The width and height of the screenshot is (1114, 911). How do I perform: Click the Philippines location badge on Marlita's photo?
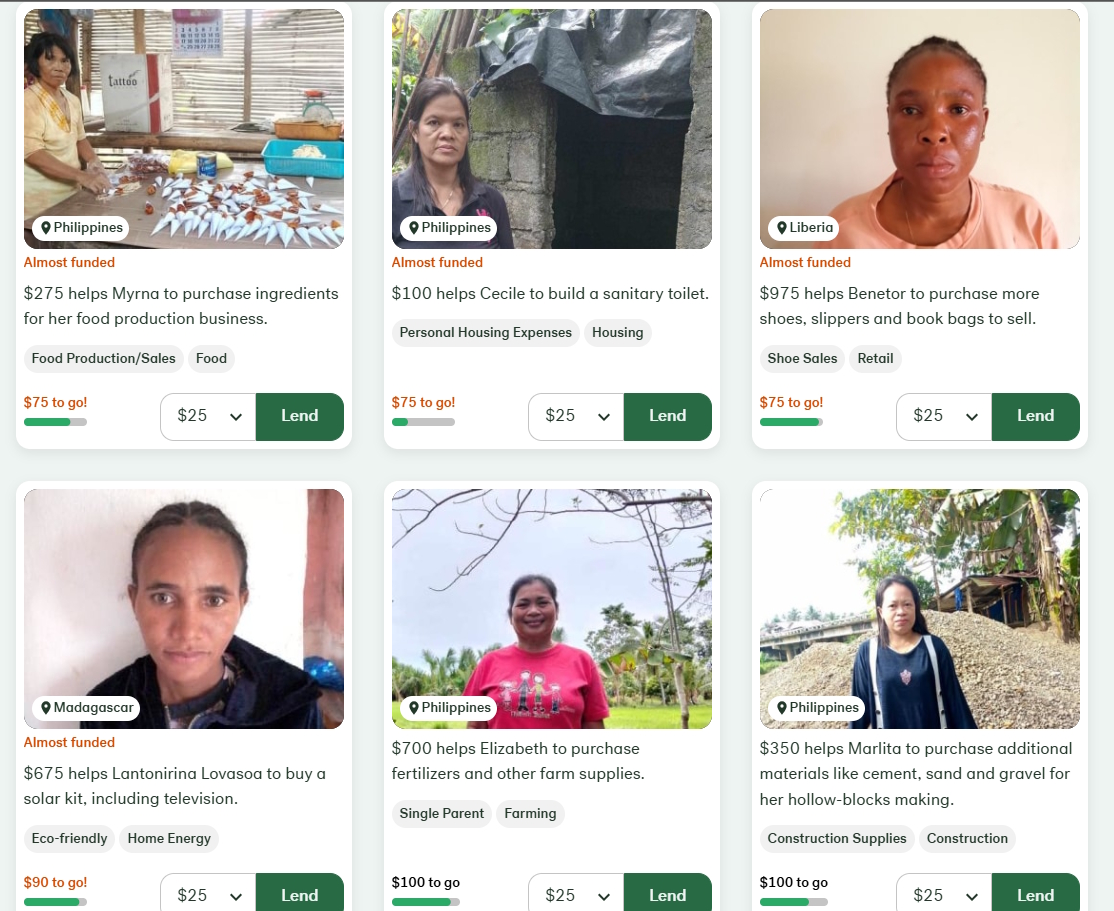(816, 708)
